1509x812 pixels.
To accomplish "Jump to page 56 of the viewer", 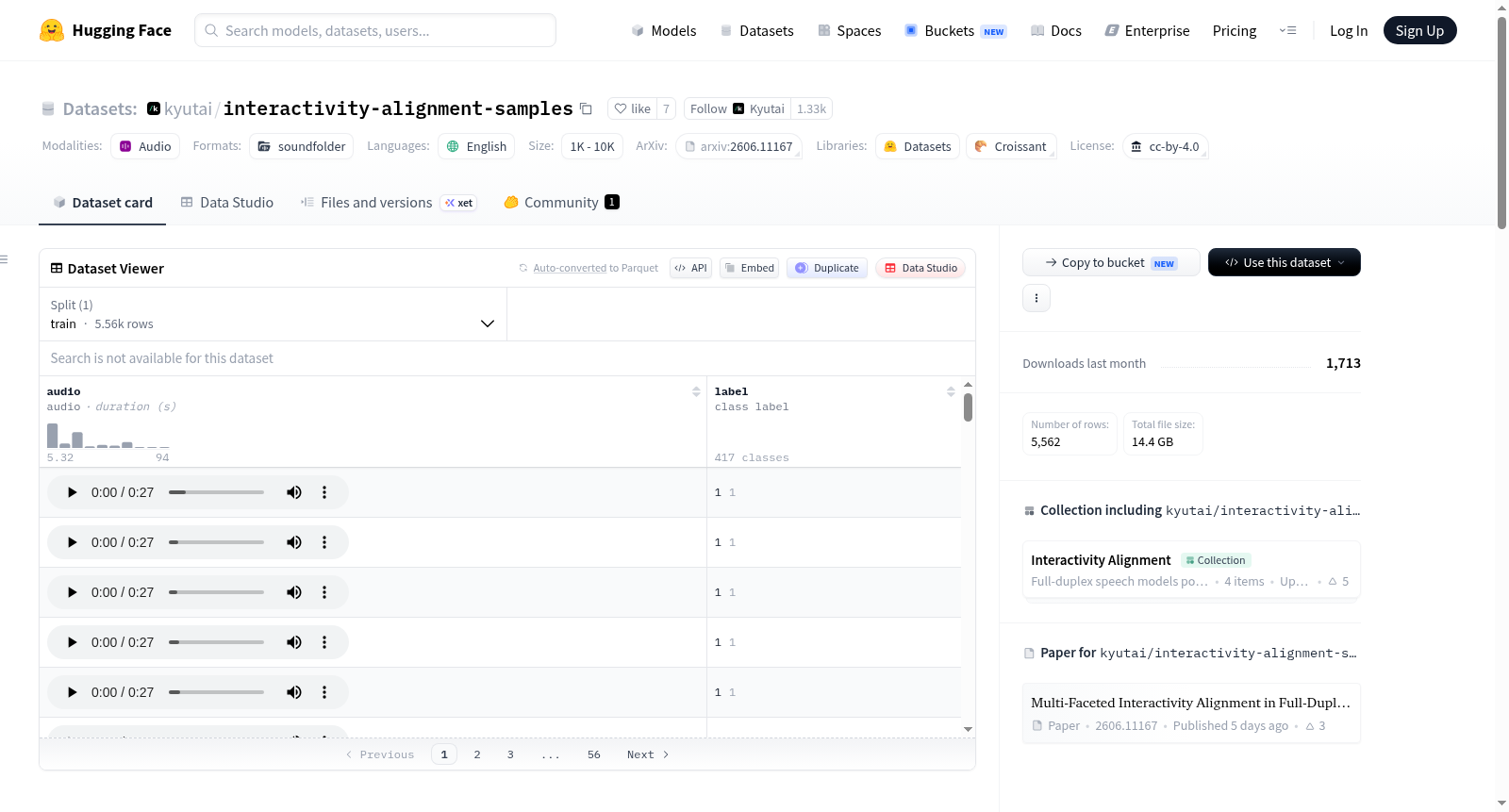I will (594, 754).
